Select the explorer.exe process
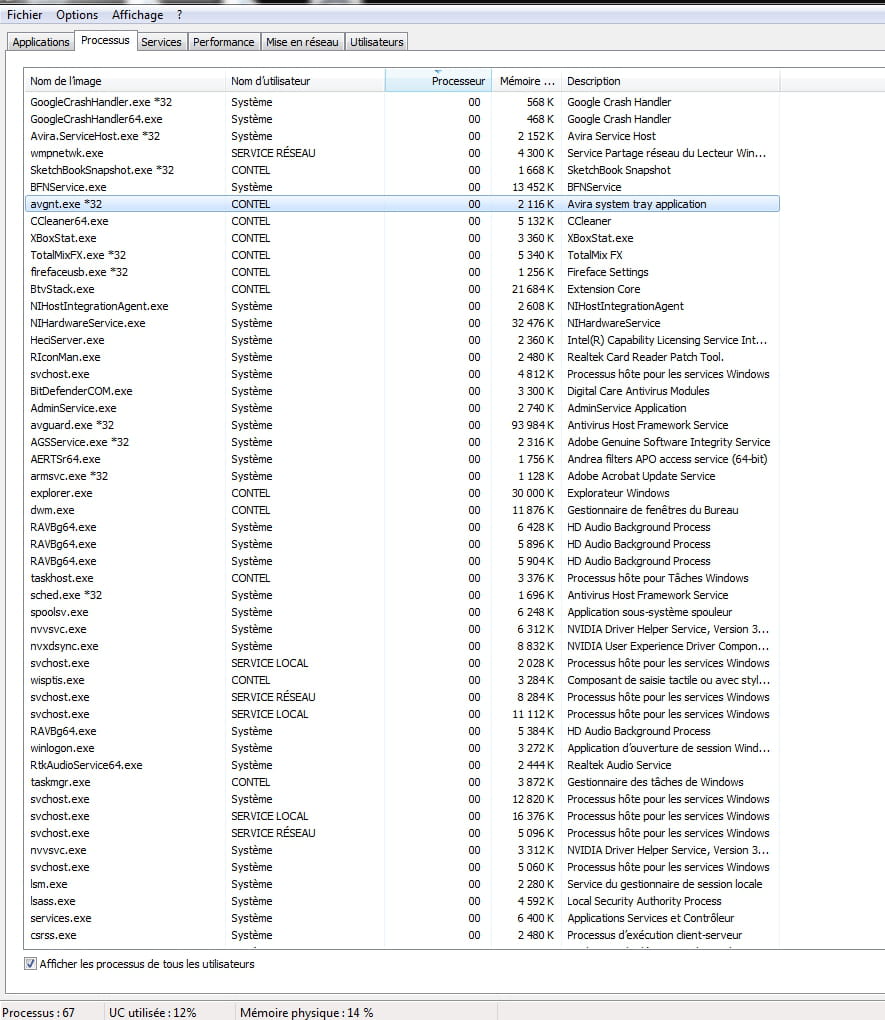This screenshot has height=1020, width=885. (402, 493)
